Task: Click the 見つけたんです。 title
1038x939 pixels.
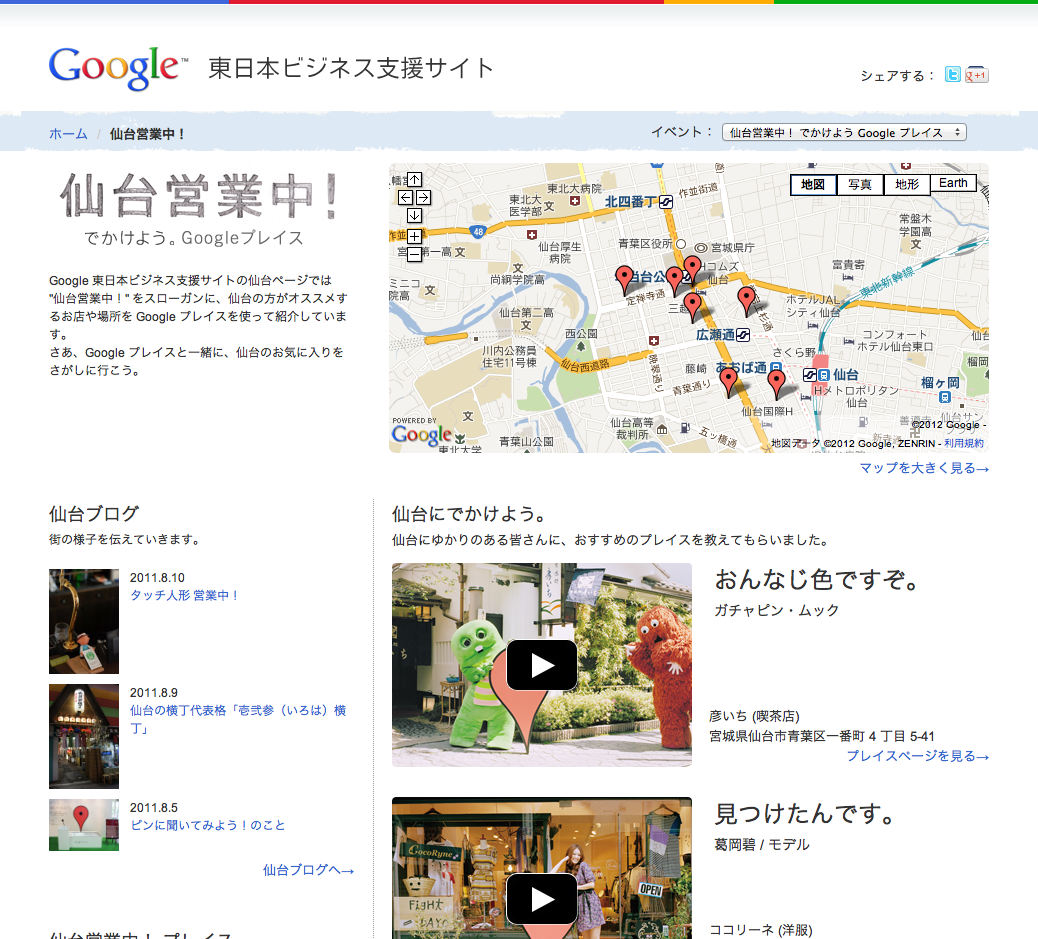Action: pos(806,813)
